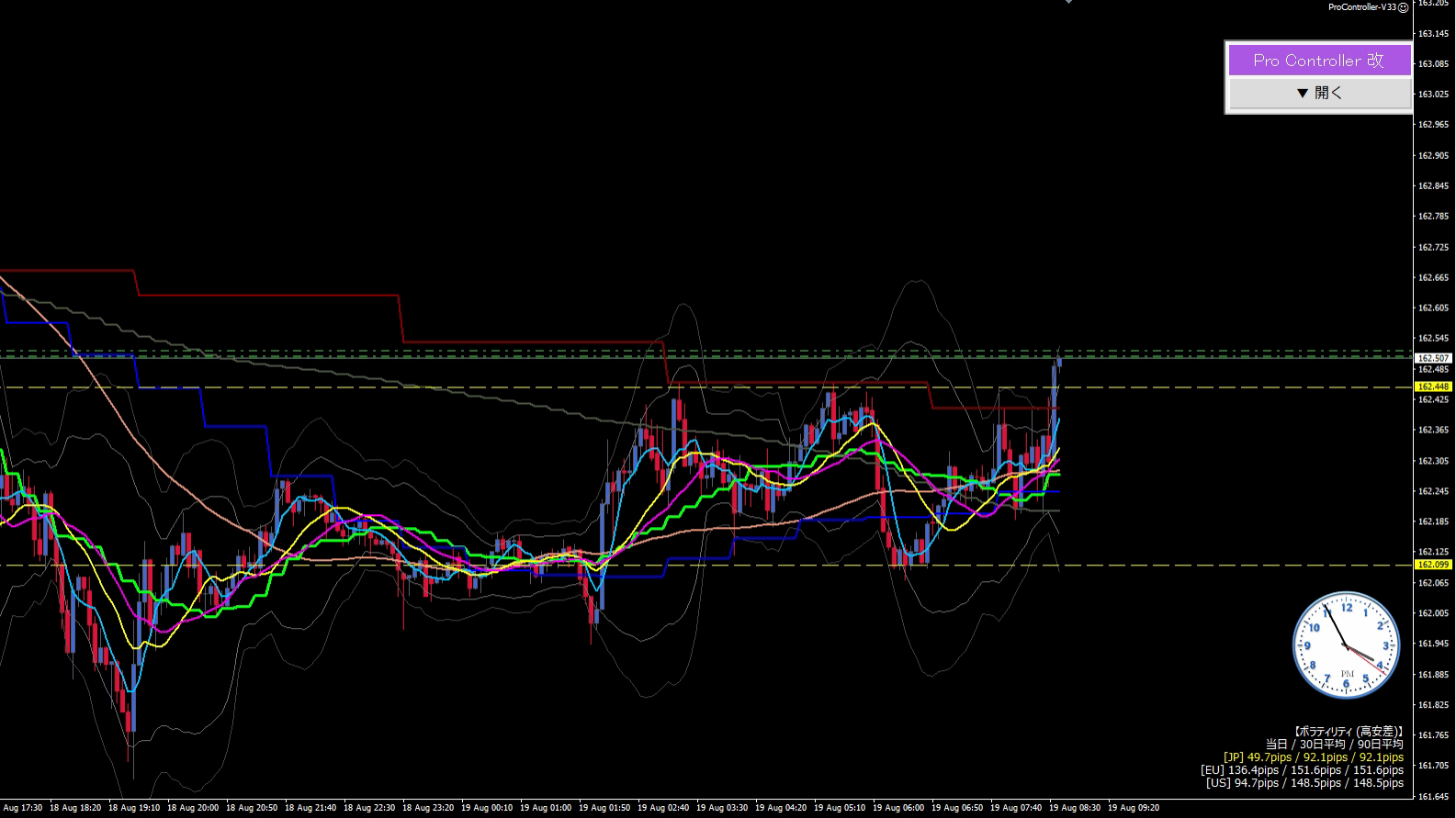Click the [US] 94.7pips volatility line
The image size is (1456, 818).
pyautogui.click(x=1304, y=783)
